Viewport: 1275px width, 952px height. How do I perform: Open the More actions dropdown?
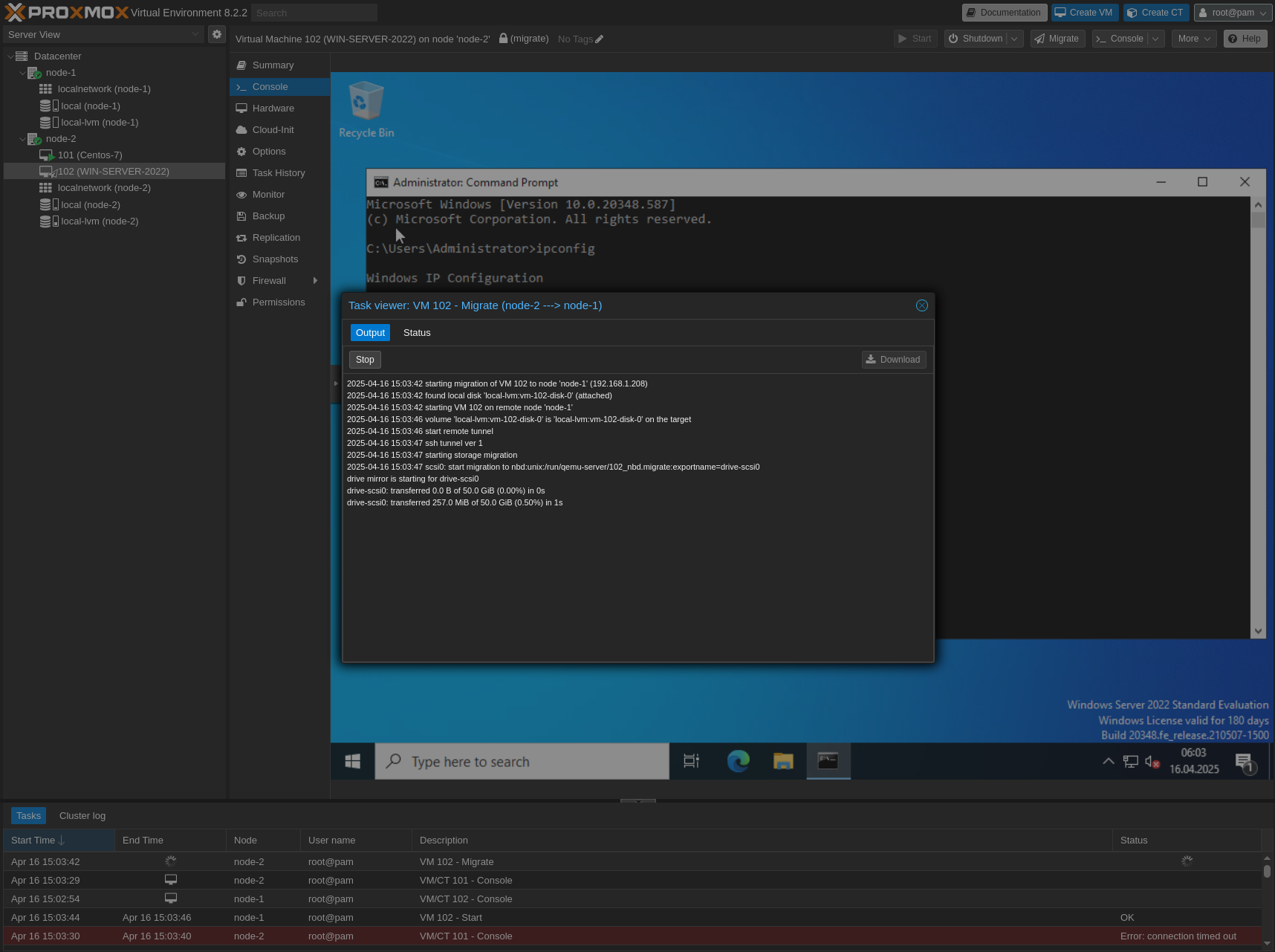[x=1193, y=39]
